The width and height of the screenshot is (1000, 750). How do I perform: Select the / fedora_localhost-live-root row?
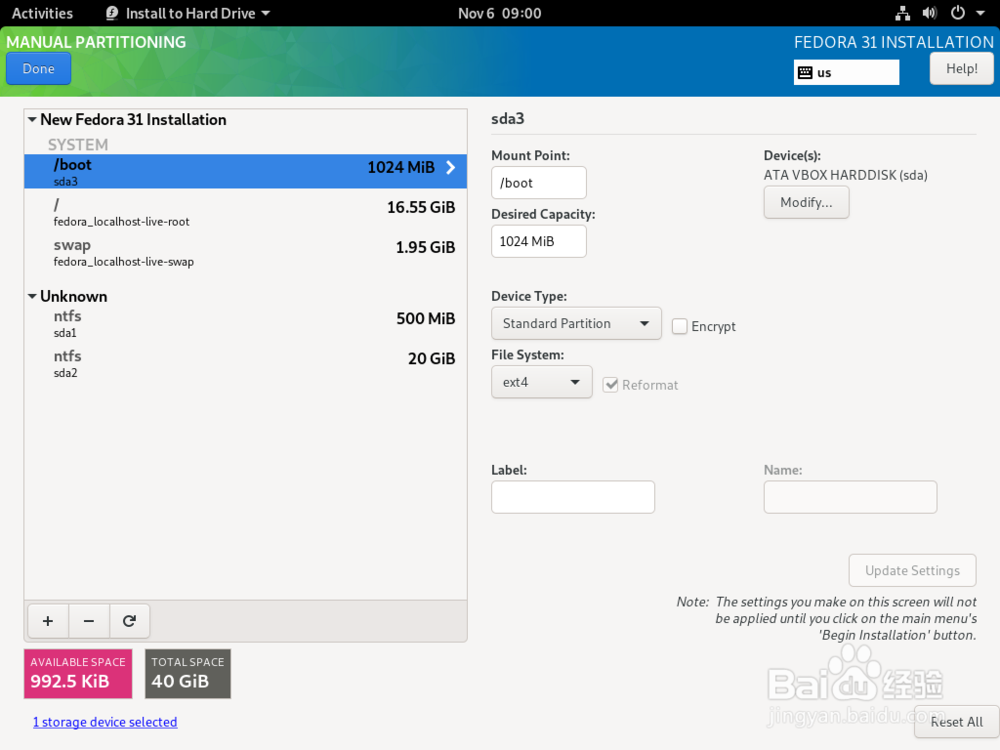point(246,212)
